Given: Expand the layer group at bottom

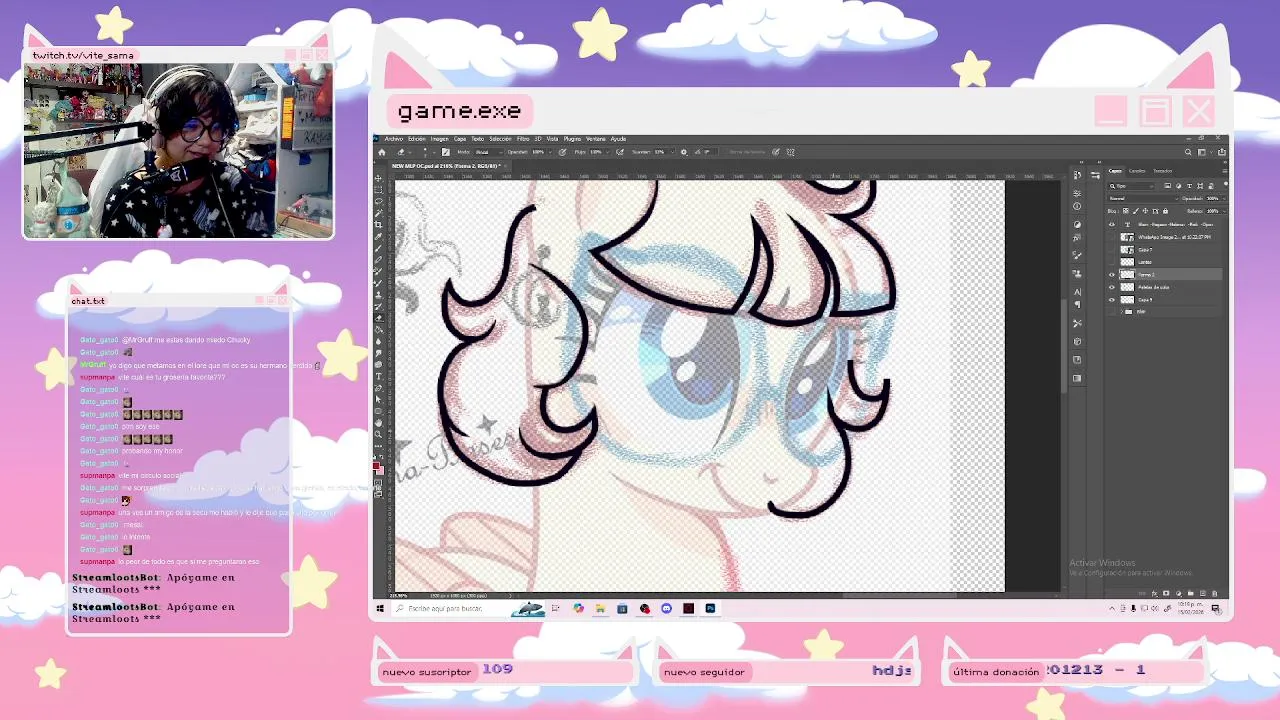Looking at the screenshot, I should point(1122,312).
